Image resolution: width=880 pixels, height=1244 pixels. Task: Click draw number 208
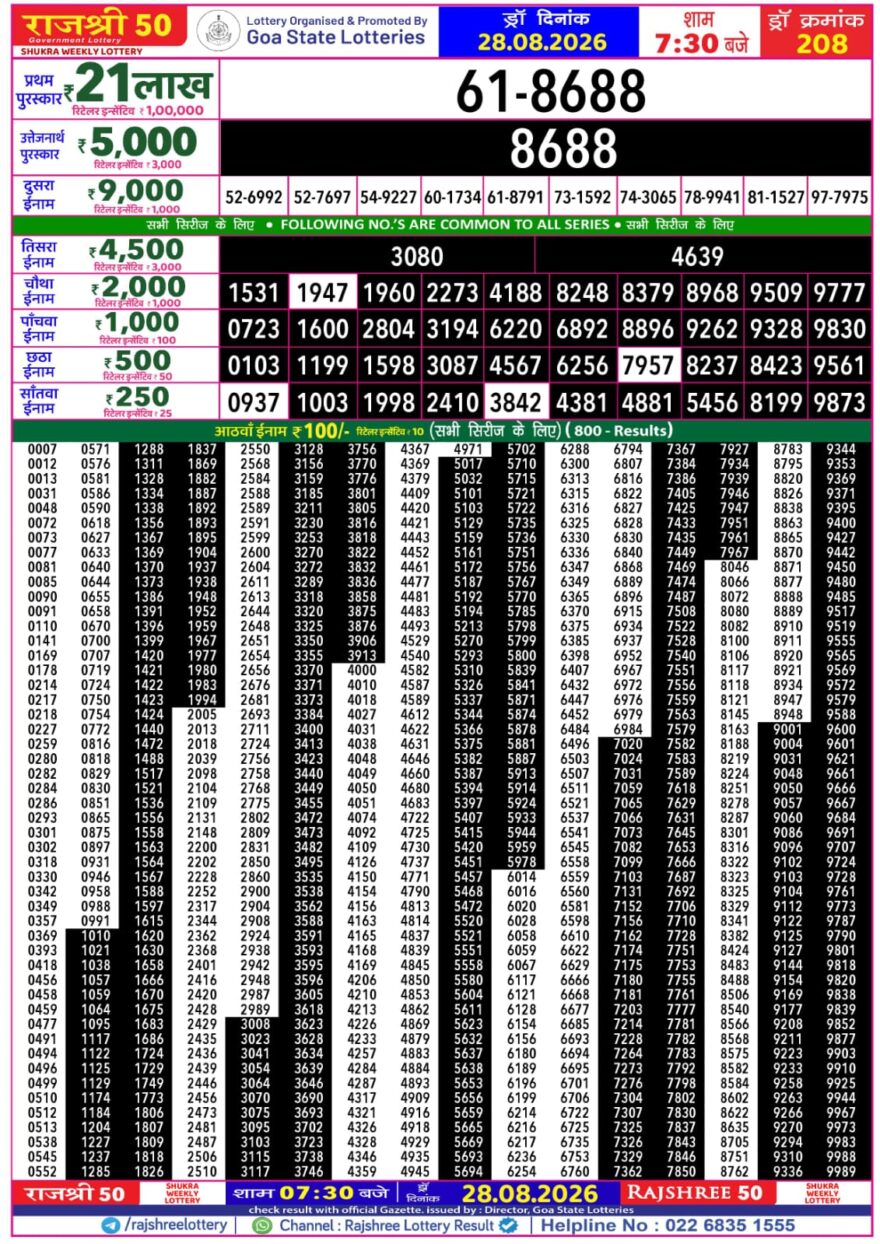click(x=822, y=44)
